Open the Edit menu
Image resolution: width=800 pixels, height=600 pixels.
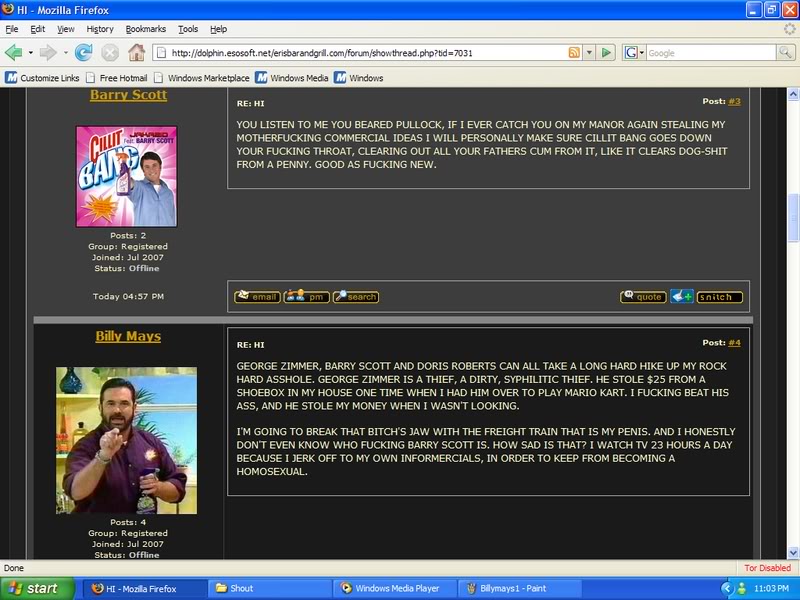pyautogui.click(x=37, y=29)
